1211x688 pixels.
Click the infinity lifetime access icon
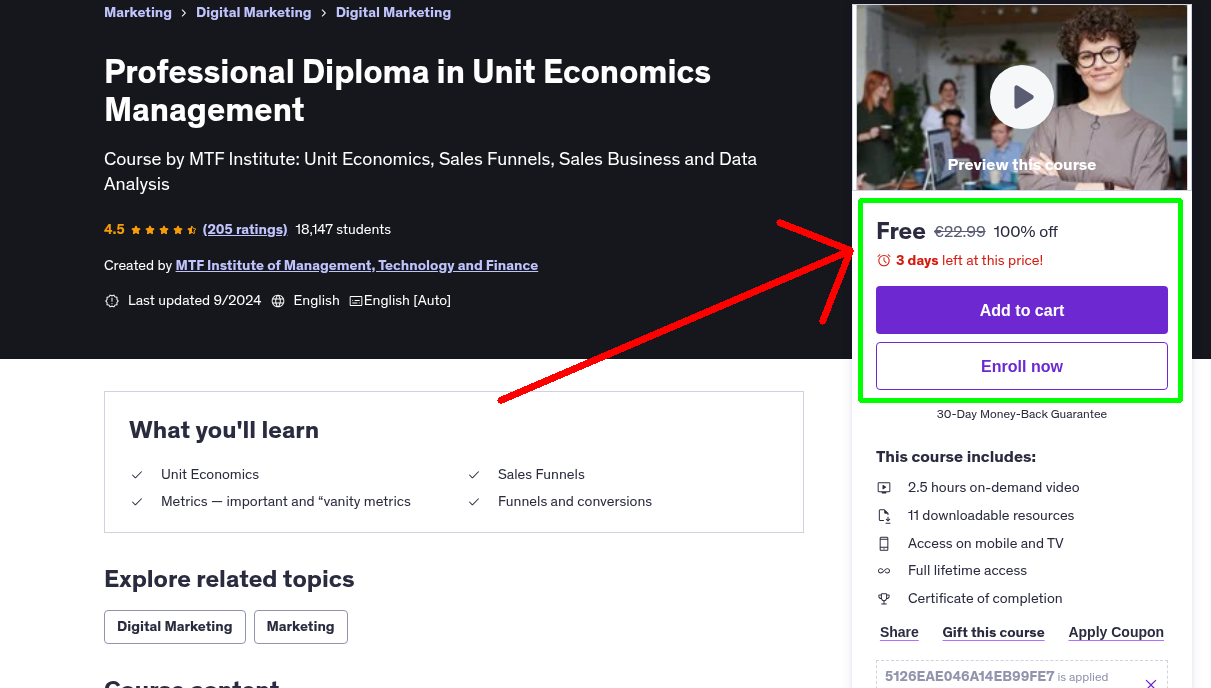[x=884, y=571]
